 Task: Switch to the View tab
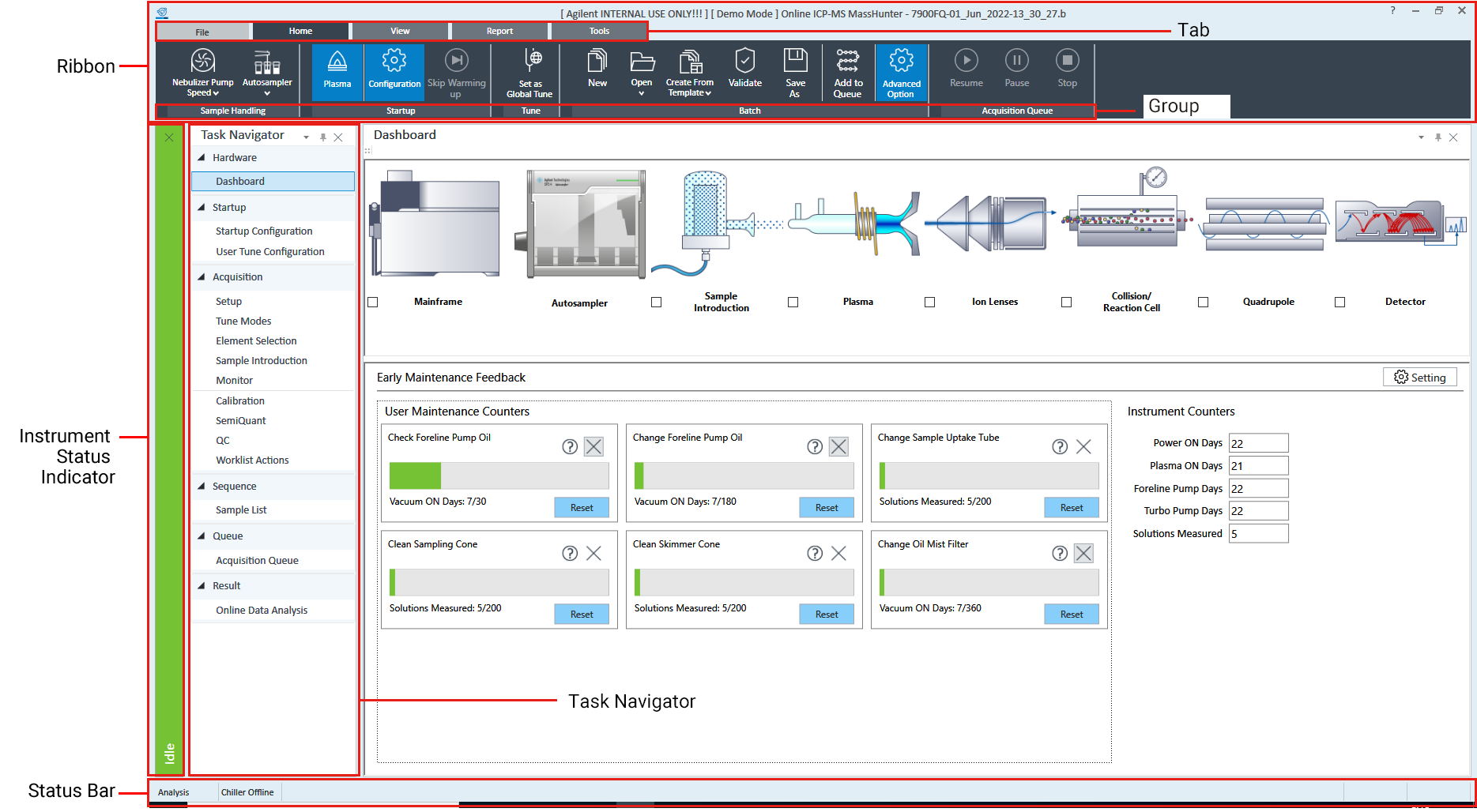click(400, 32)
